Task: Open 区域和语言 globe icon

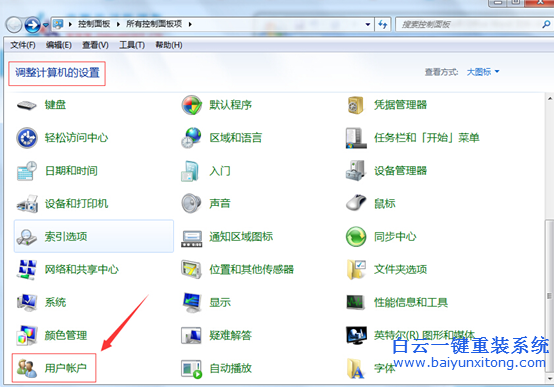Action: (191, 138)
